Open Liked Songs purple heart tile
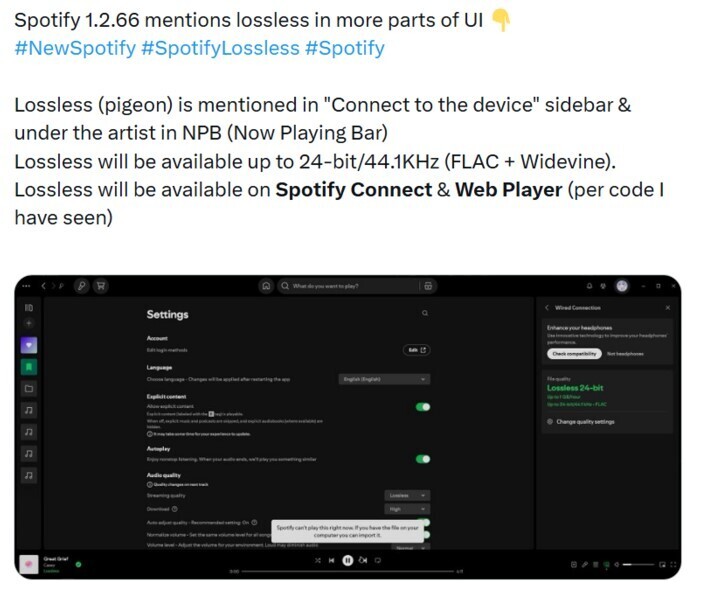This screenshot has width=706, height=594. click(x=29, y=345)
